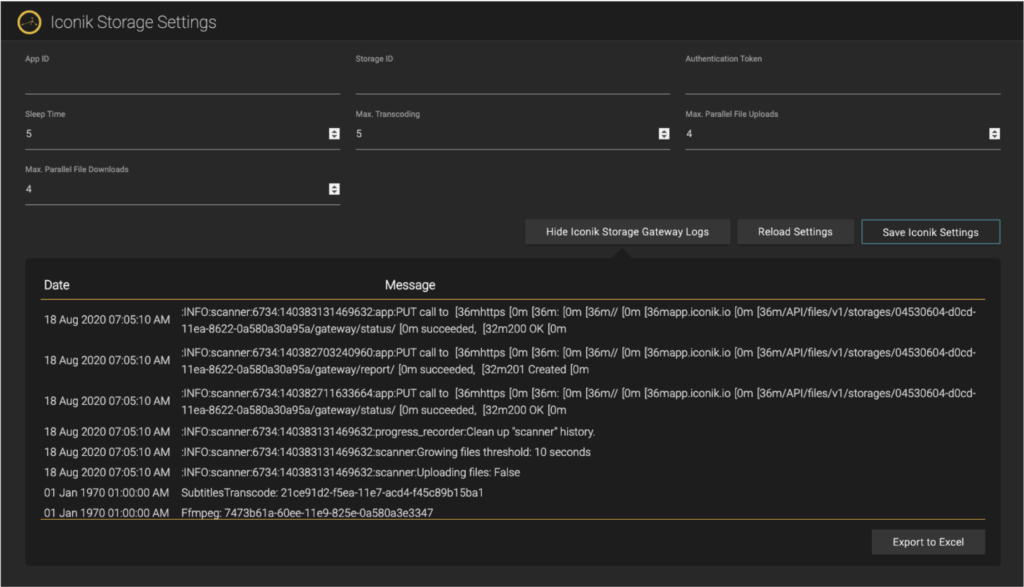The width and height of the screenshot is (1024, 587).
Task: Focus the Authentication Token field
Action: [x=842, y=80]
